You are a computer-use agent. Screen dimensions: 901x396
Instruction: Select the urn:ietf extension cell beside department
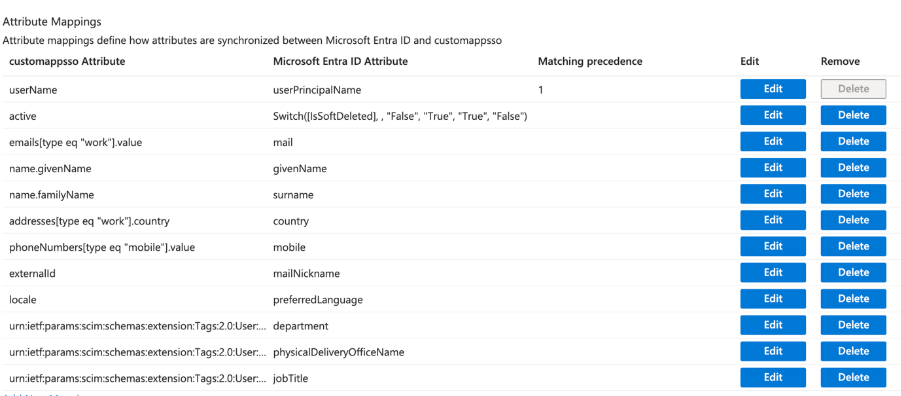click(x=138, y=326)
